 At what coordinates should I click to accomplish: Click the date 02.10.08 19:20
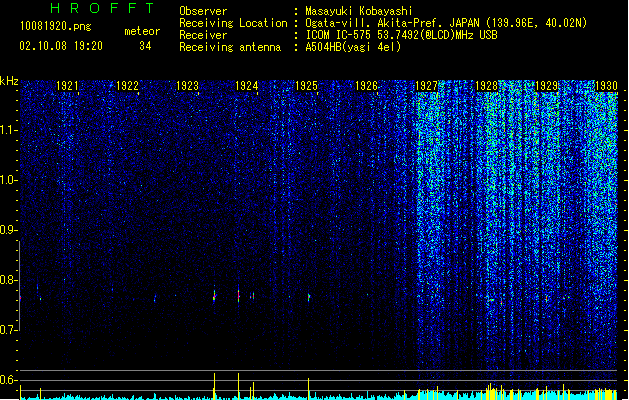point(61,46)
